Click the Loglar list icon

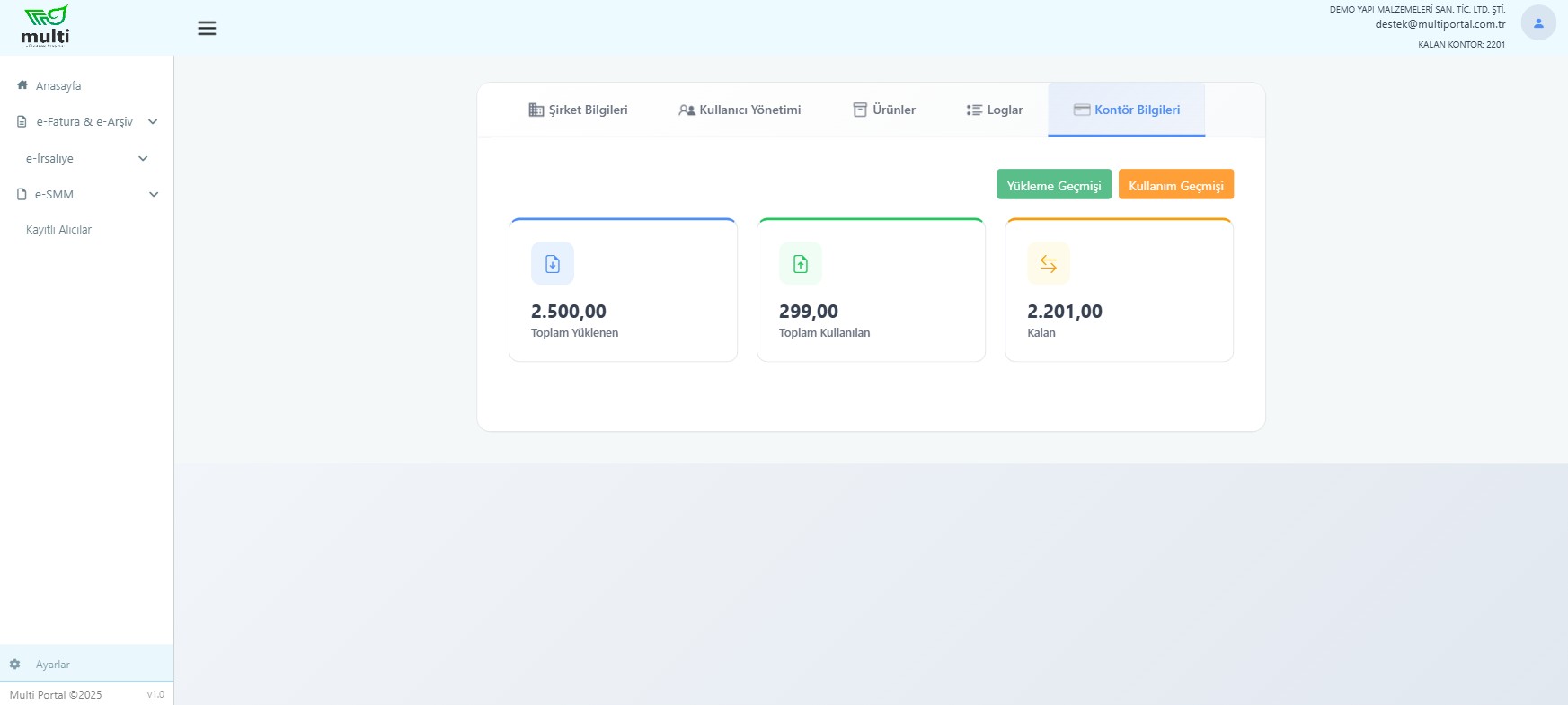click(x=974, y=110)
